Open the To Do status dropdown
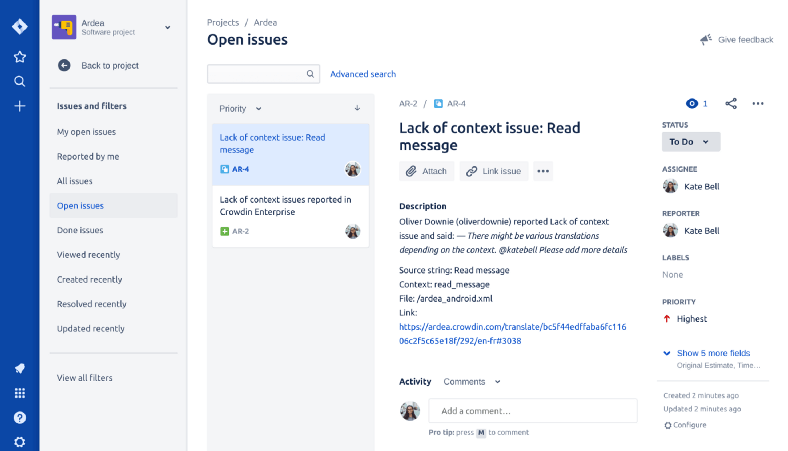 (691, 142)
